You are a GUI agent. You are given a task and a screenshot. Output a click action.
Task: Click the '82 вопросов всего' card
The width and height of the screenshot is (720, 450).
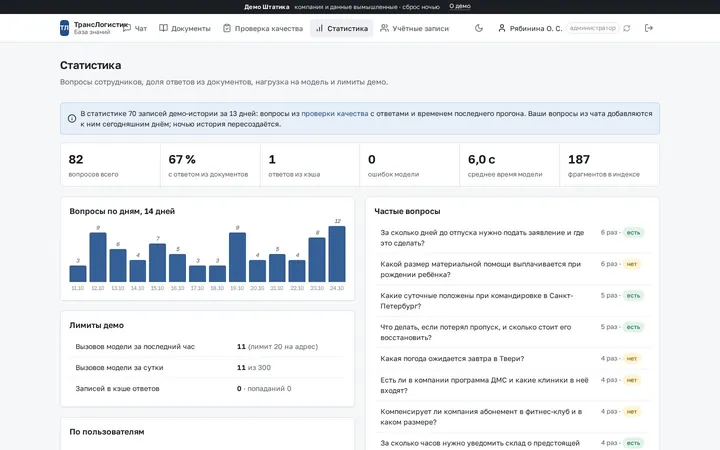(110, 165)
